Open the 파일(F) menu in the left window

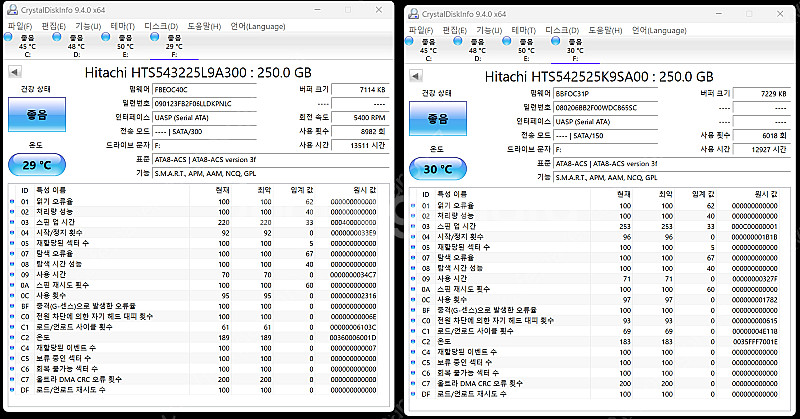[x=21, y=25]
